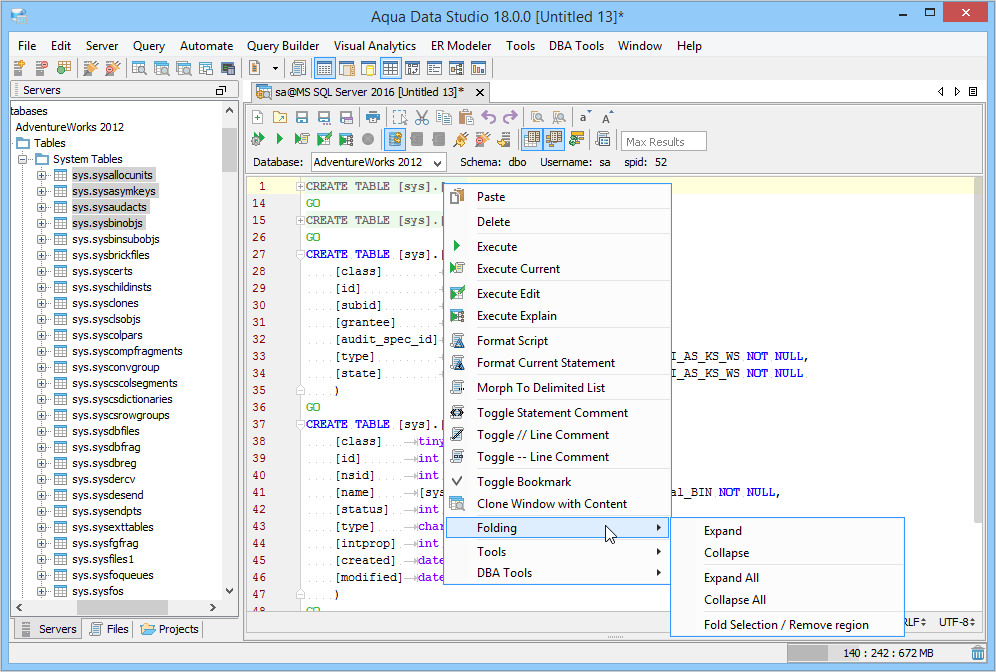Open the Database dropdown showing AdventureWorks 2012

pyautogui.click(x=378, y=162)
